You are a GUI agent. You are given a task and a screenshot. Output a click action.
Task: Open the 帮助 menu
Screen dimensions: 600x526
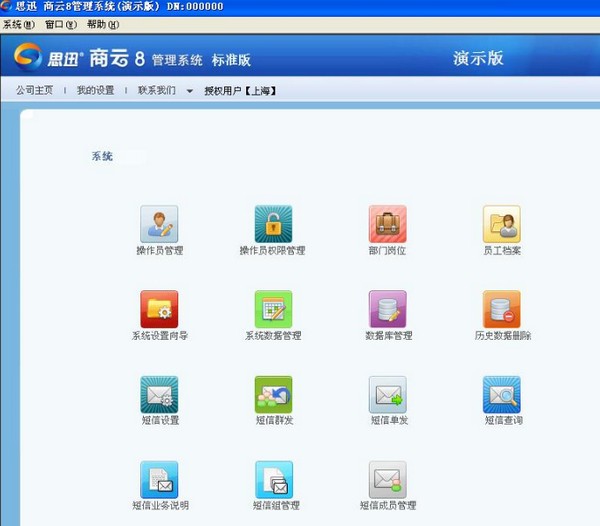coord(103,25)
